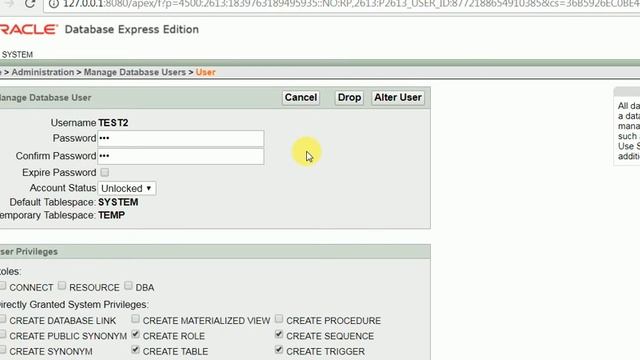Focus the browser address bar URL
This screenshot has height=360, width=640.
(x=351, y=4)
